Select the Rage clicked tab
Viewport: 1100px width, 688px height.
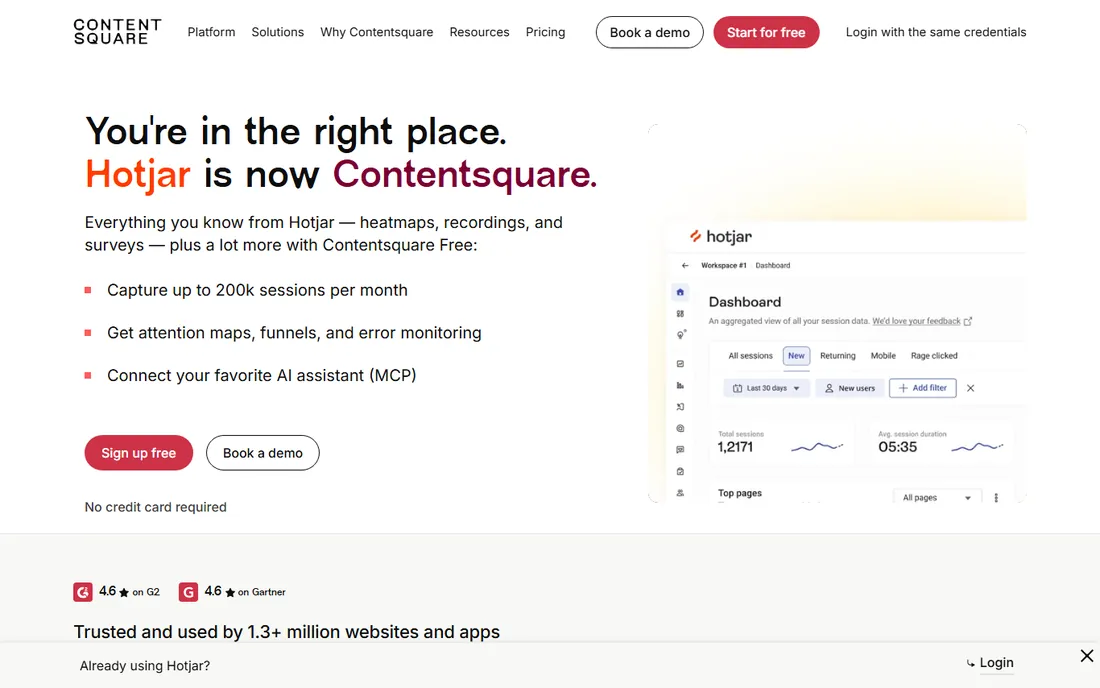934,356
